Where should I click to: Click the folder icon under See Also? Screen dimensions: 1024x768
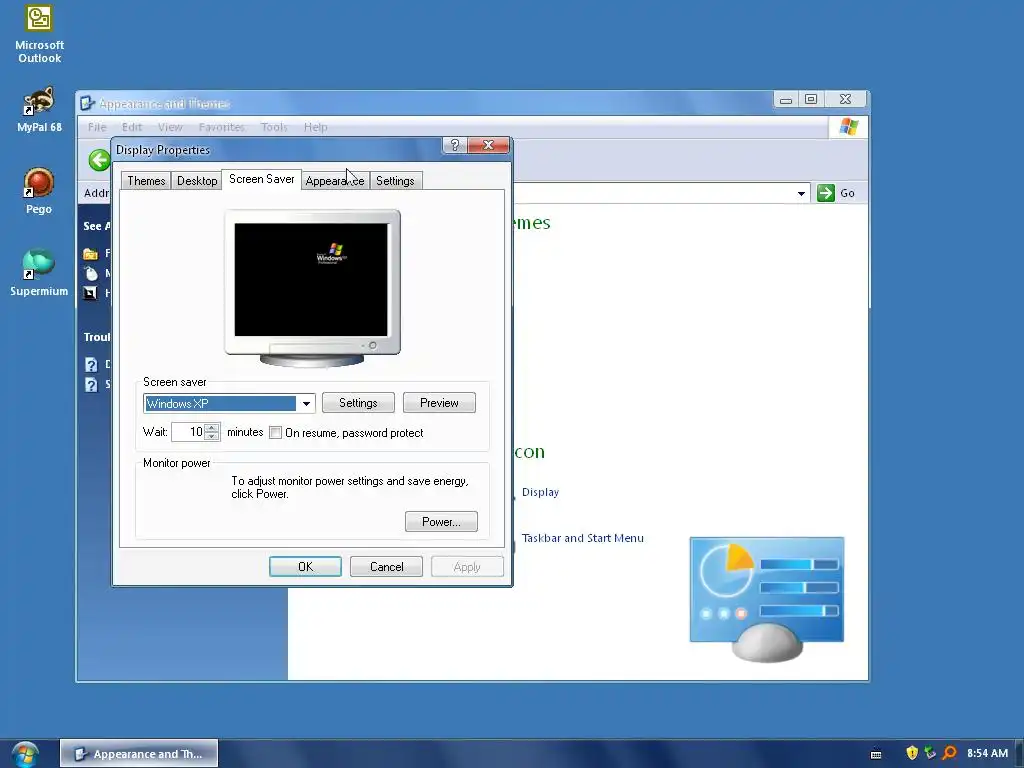click(x=91, y=253)
